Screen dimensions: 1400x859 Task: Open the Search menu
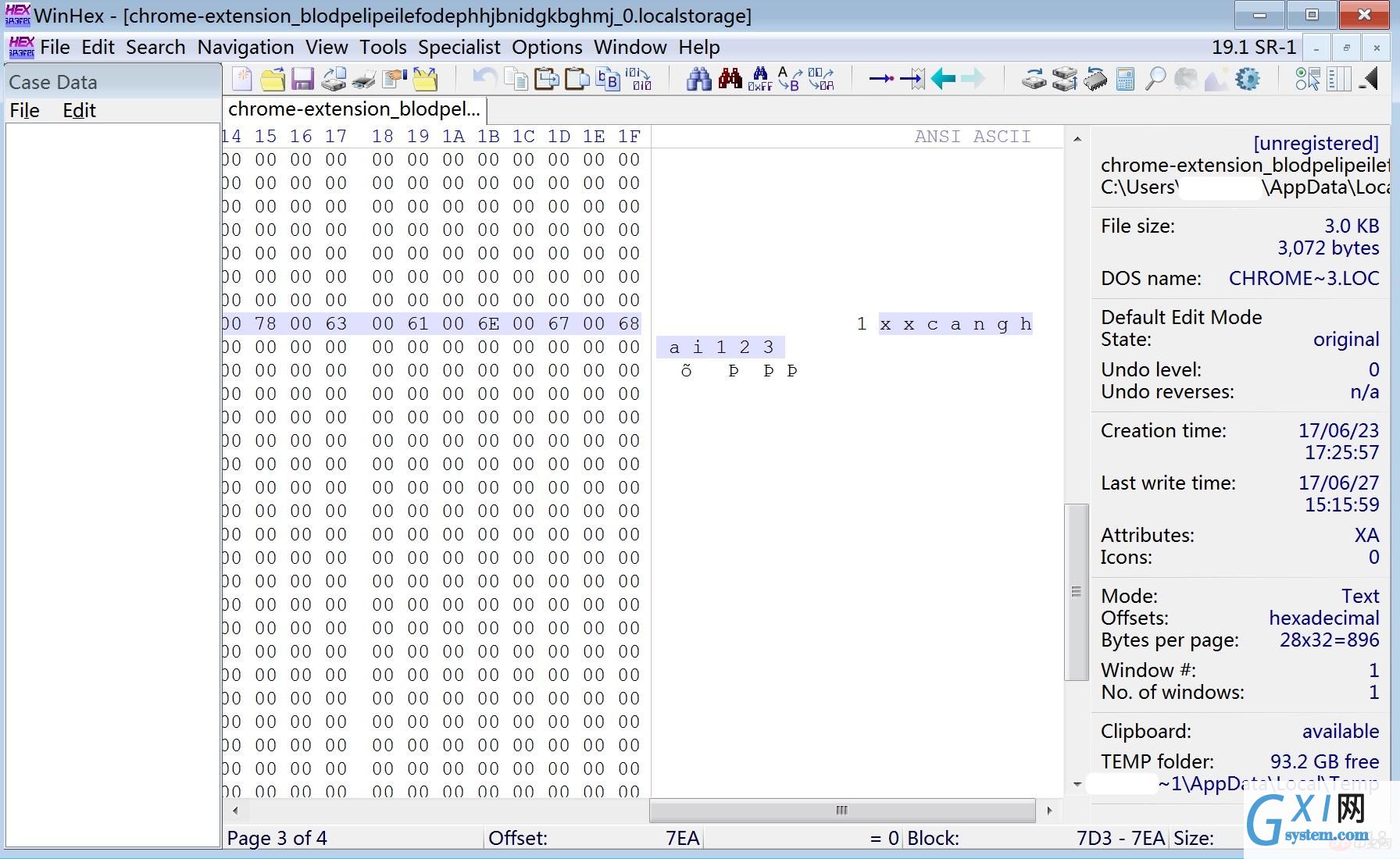click(155, 48)
